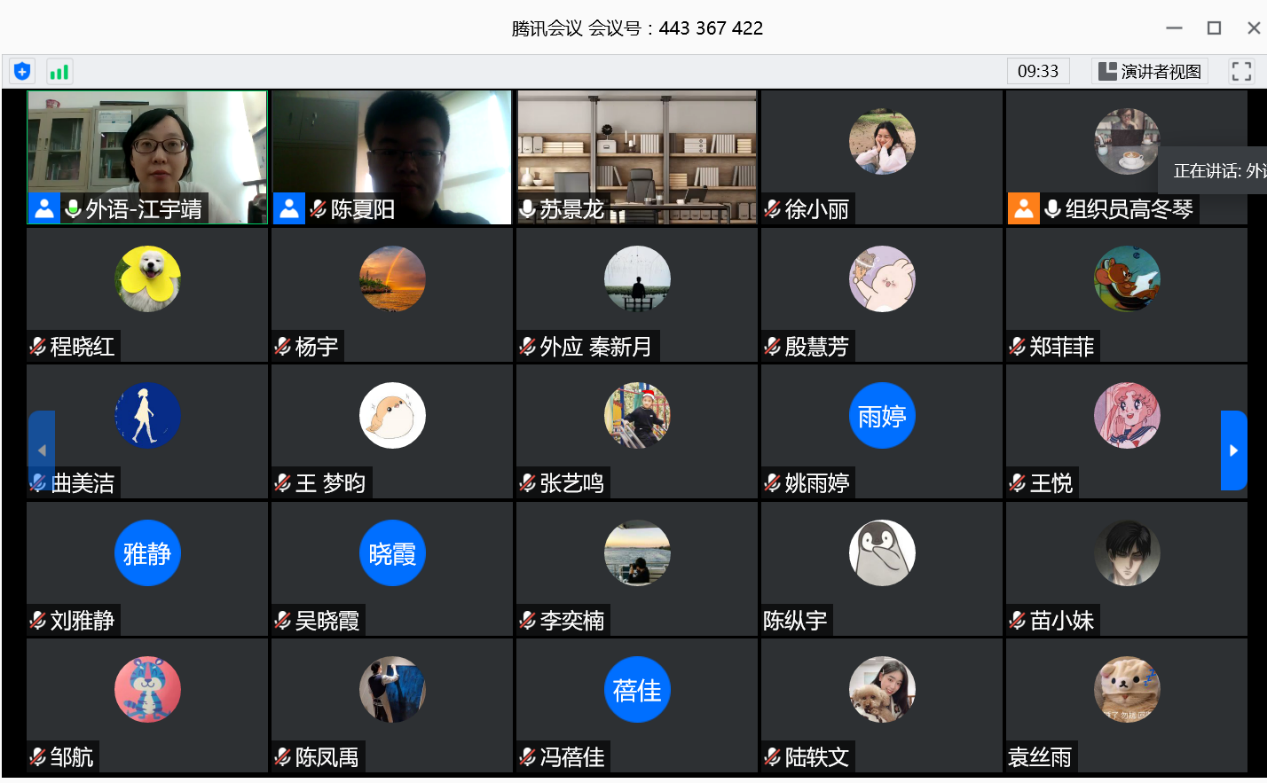Screen dimensions: 1267x783
Task: Toggle 程晓红's muted microphone icon
Action: coord(38,347)
